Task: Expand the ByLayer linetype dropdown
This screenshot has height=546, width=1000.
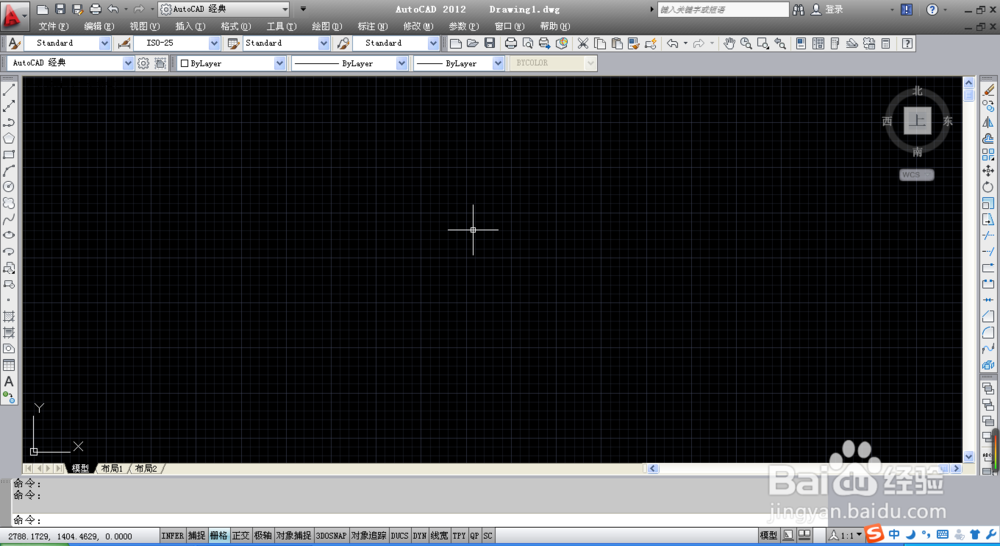Action: click(402, 63)
